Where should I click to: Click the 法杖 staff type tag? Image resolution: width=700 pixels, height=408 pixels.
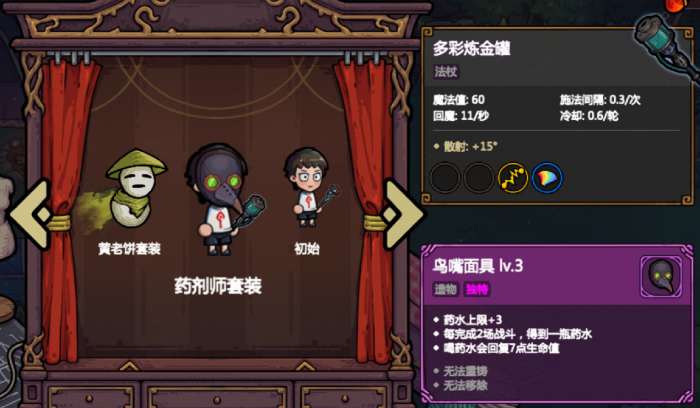[446, 71]
